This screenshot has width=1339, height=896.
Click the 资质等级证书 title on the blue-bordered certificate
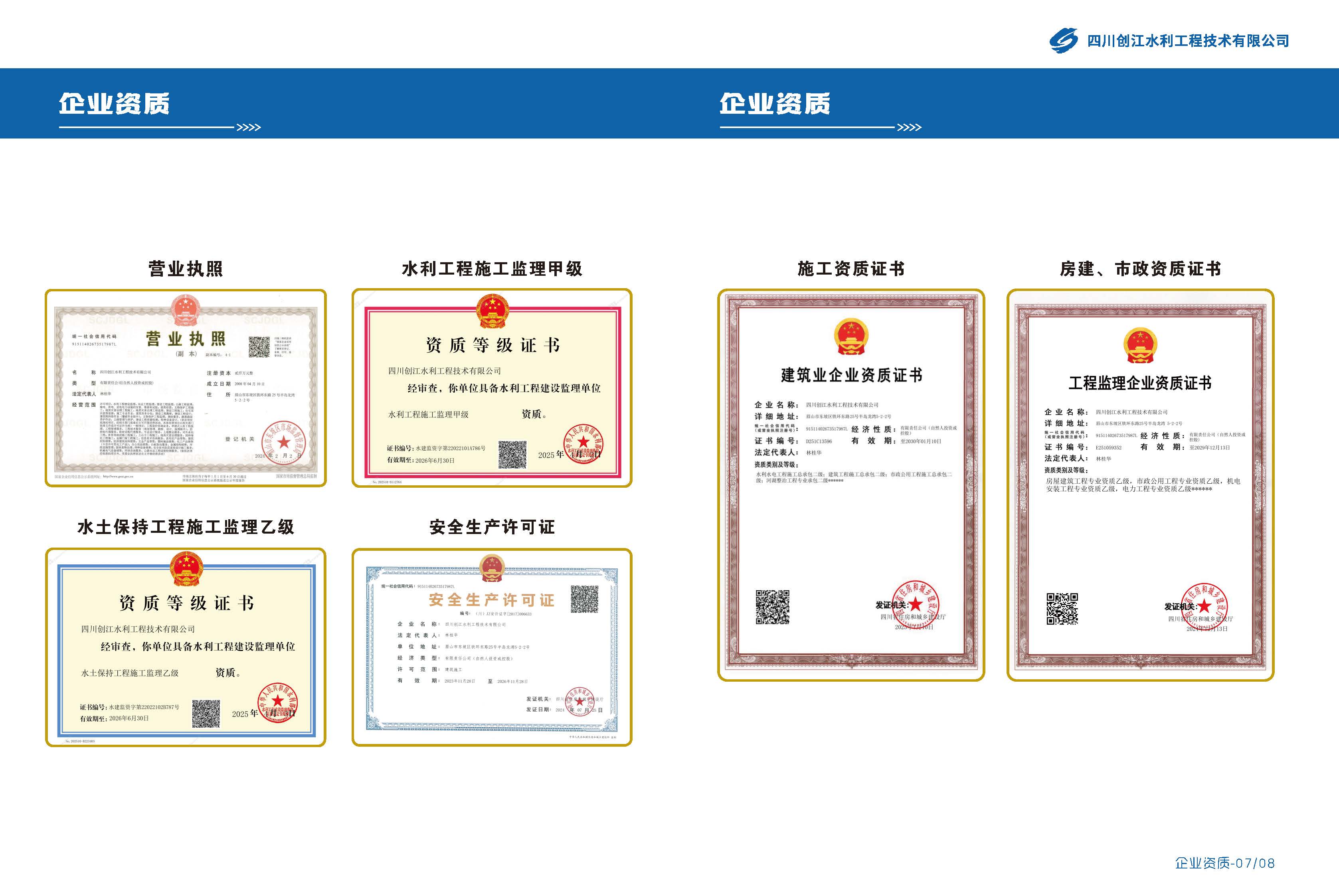pos(186,603)
